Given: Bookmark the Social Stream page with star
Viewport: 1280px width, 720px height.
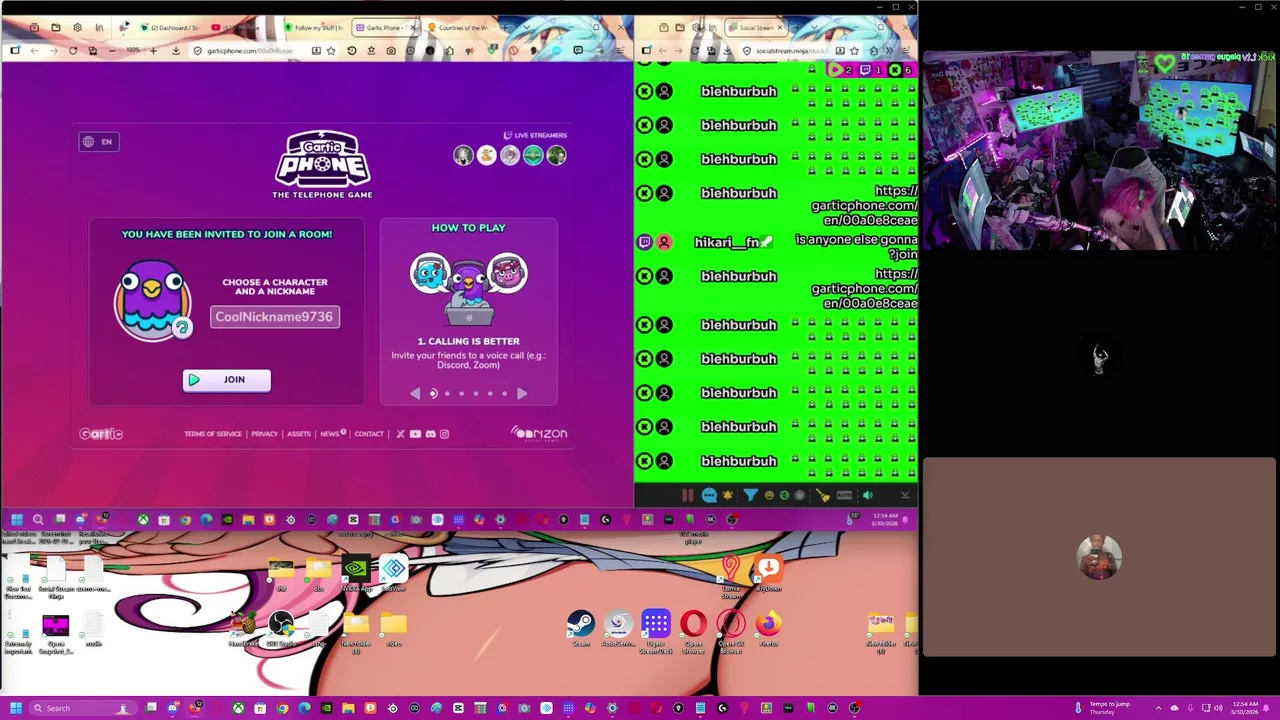Looking at the screenshot, I should [855, 51].
